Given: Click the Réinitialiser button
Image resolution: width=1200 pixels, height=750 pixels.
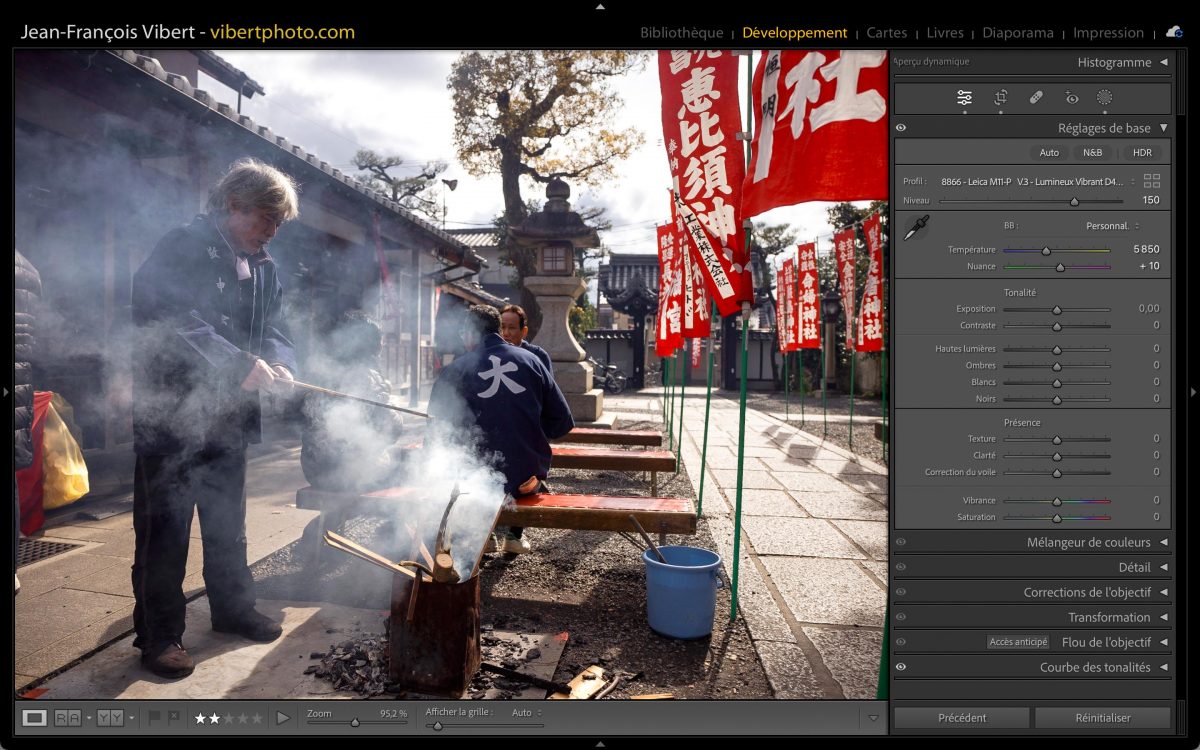Looking at the screenshot, I should click(x=1102, y=717).
